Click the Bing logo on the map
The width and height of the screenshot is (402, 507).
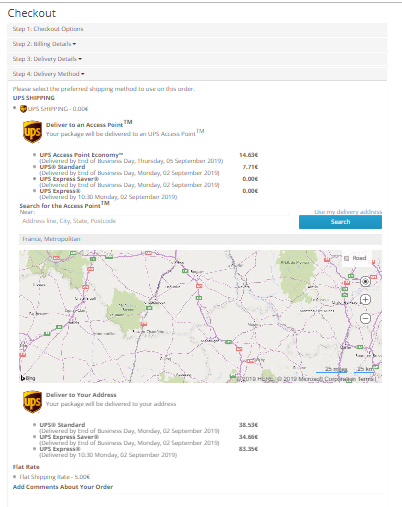[x=28, y=378]
